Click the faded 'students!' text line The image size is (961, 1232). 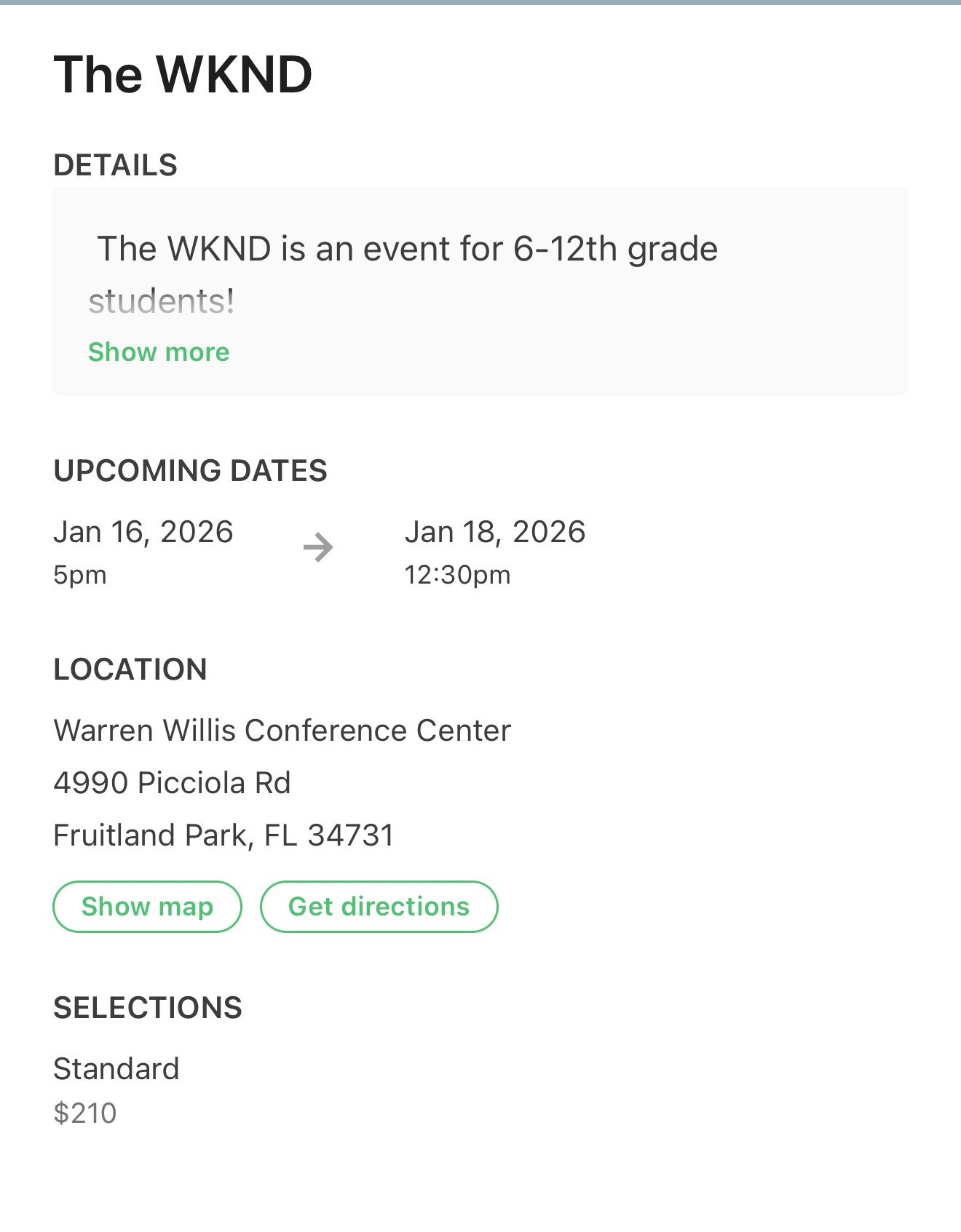[x=162, y=301]
